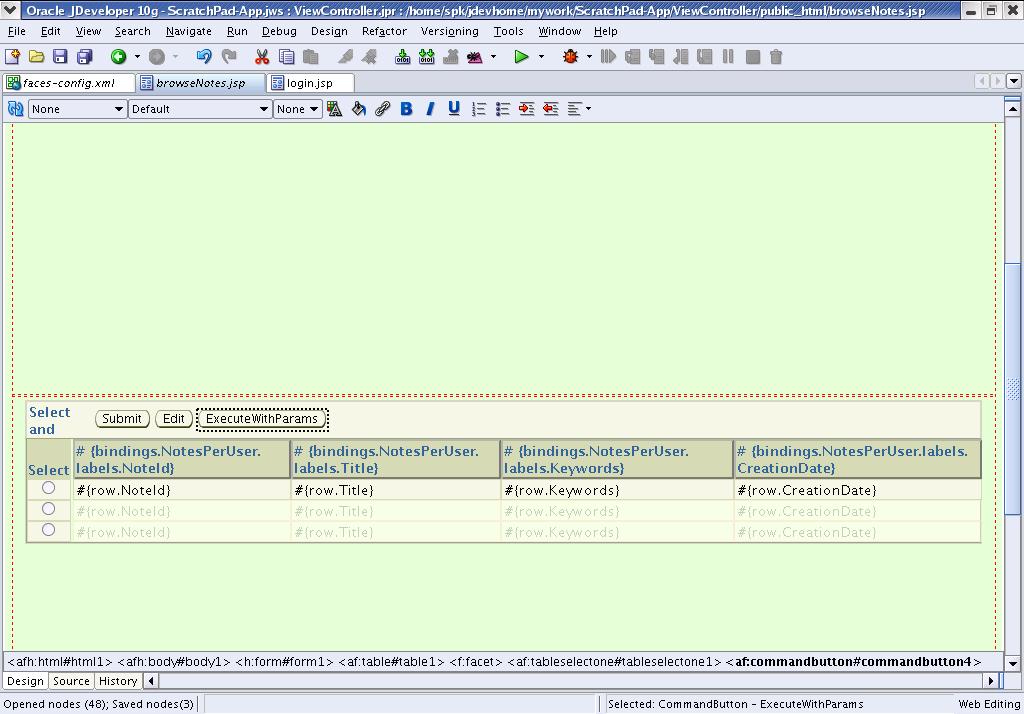The image size is (1024, 714).
Task: Toggle Italic formatting
Action: tap(430, 109)
